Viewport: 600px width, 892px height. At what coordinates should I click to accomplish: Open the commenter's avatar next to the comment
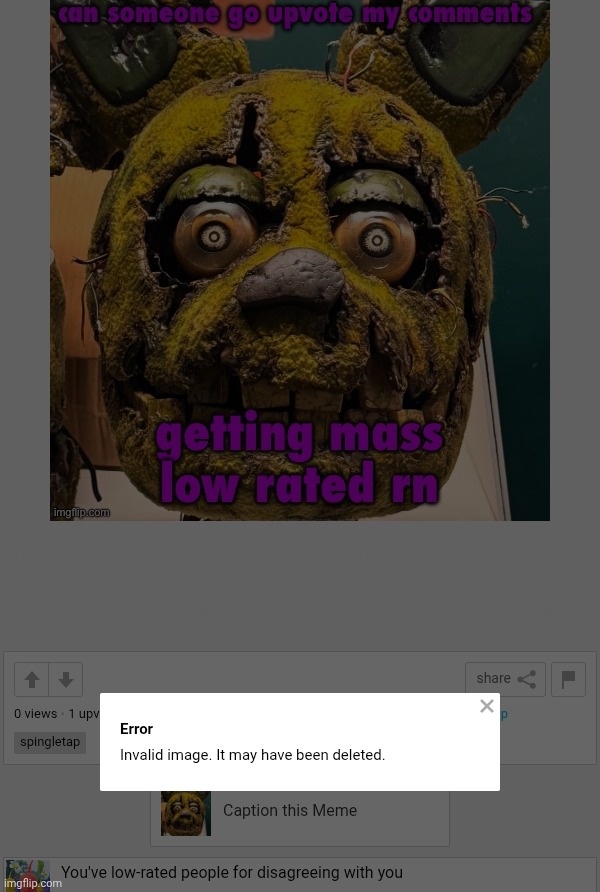[27, 875]
